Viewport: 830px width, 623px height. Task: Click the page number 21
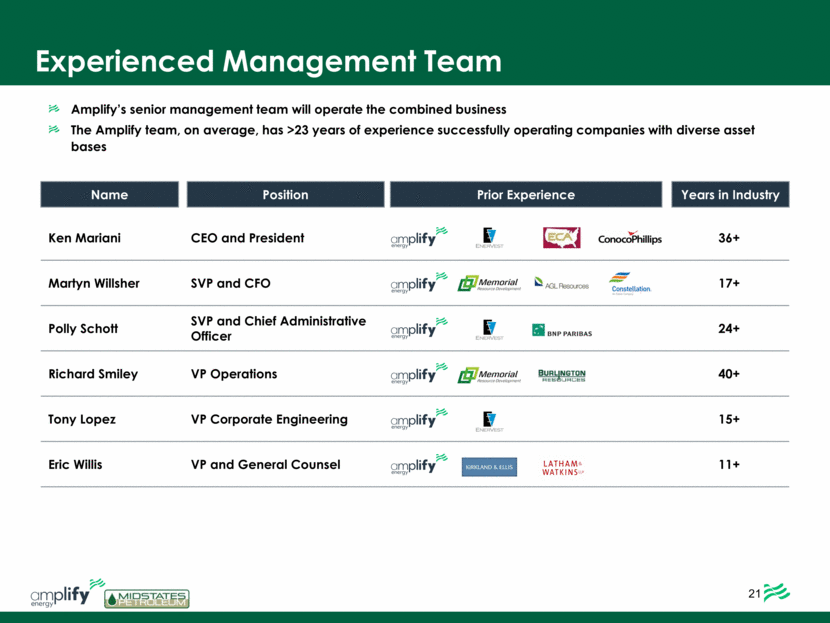(x=754, y=593)
